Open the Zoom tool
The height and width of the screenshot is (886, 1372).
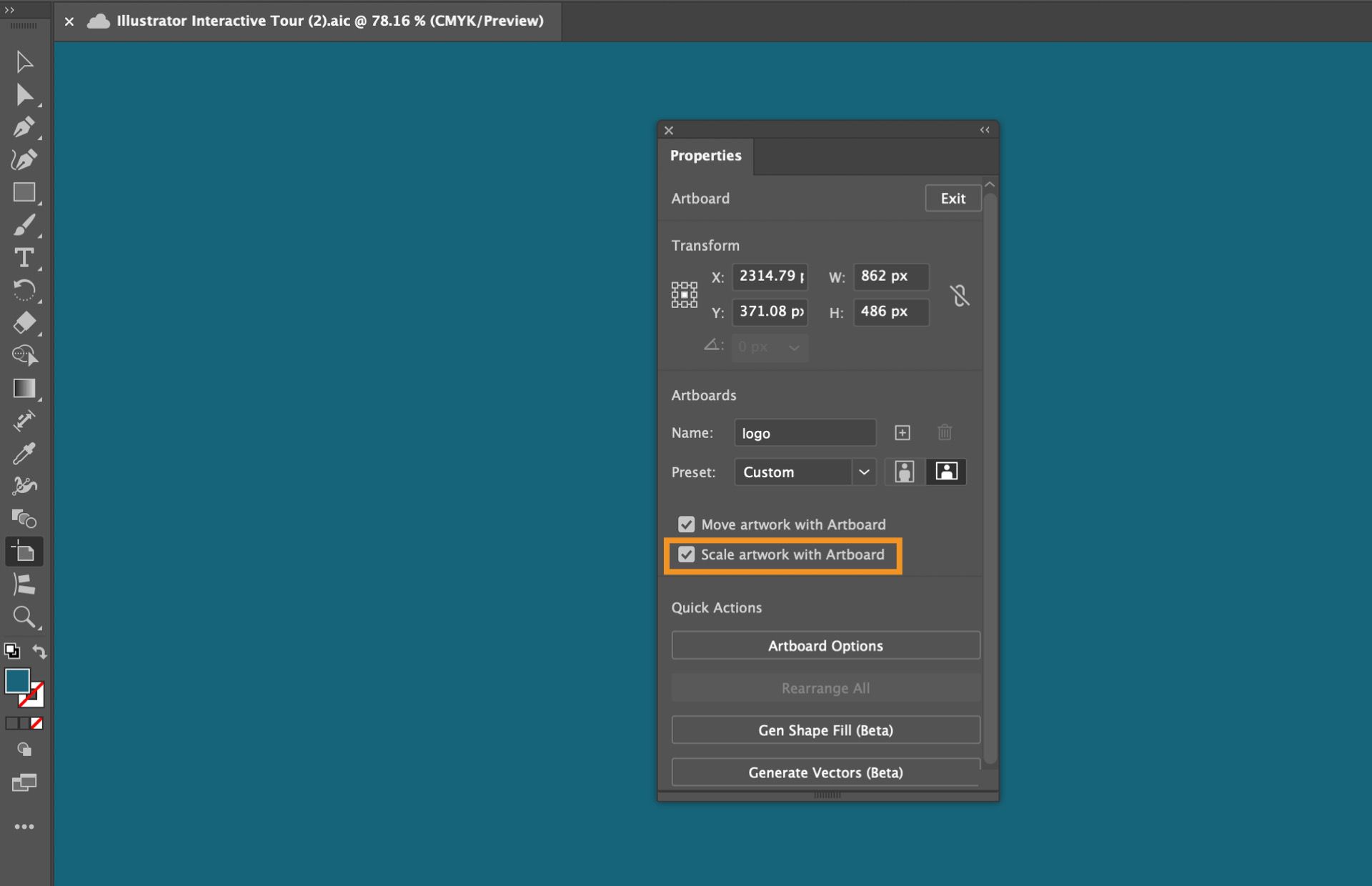coord(24,617)
